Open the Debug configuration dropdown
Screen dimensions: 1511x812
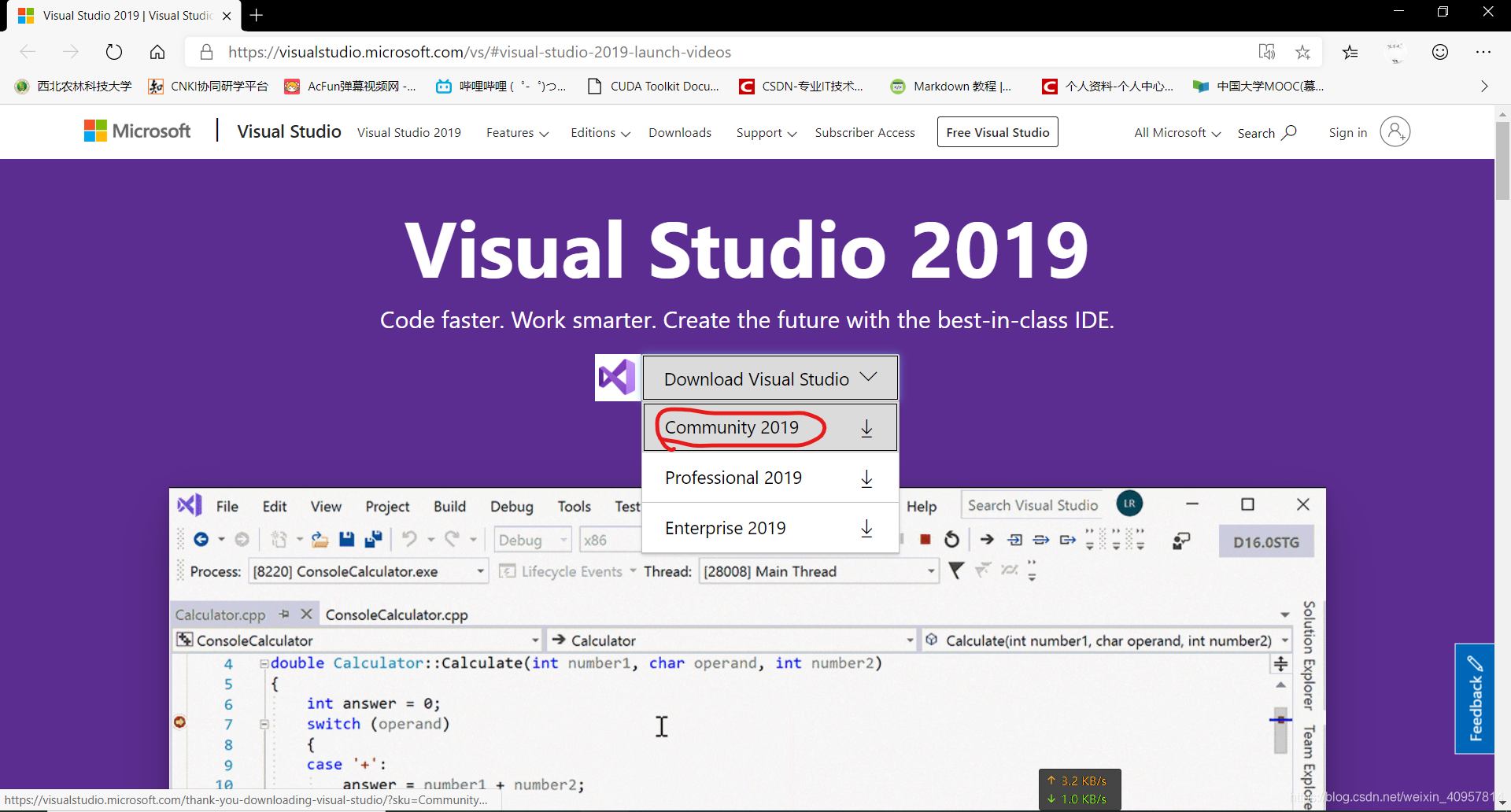coord(563,540)
